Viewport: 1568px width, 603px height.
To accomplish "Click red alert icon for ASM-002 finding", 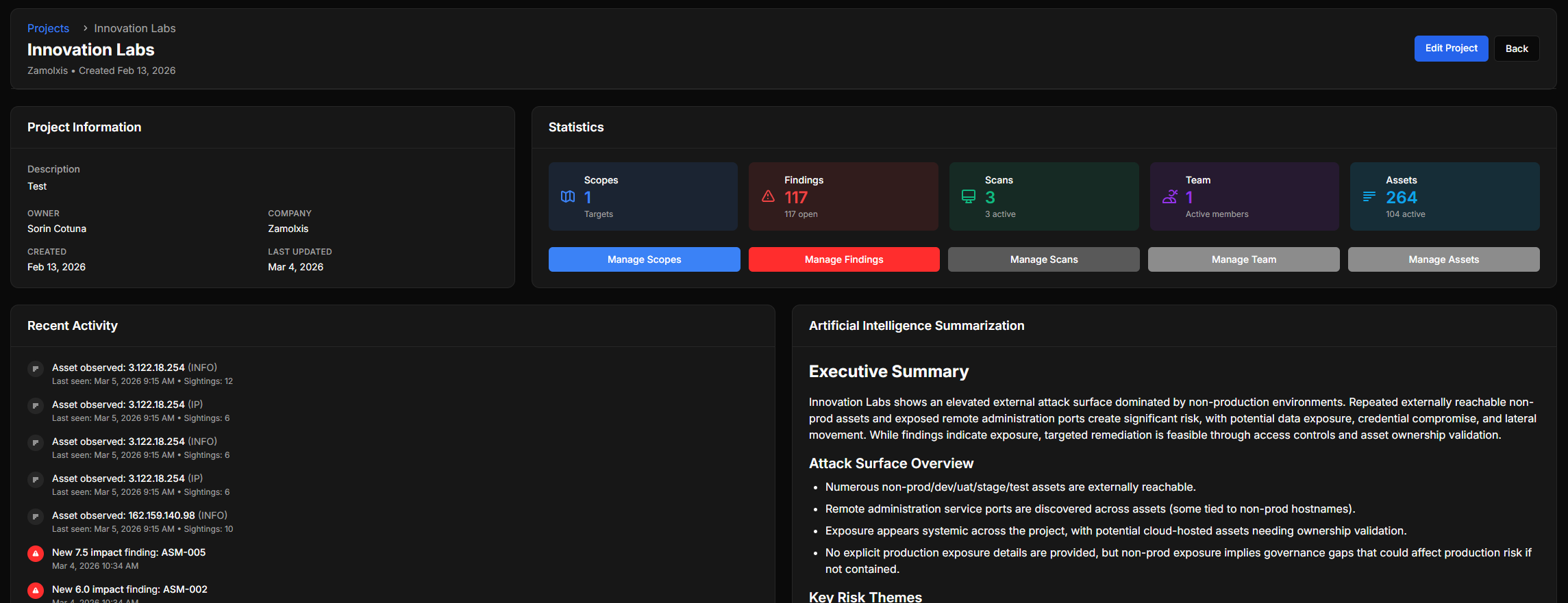I will [x=36, y=590].
